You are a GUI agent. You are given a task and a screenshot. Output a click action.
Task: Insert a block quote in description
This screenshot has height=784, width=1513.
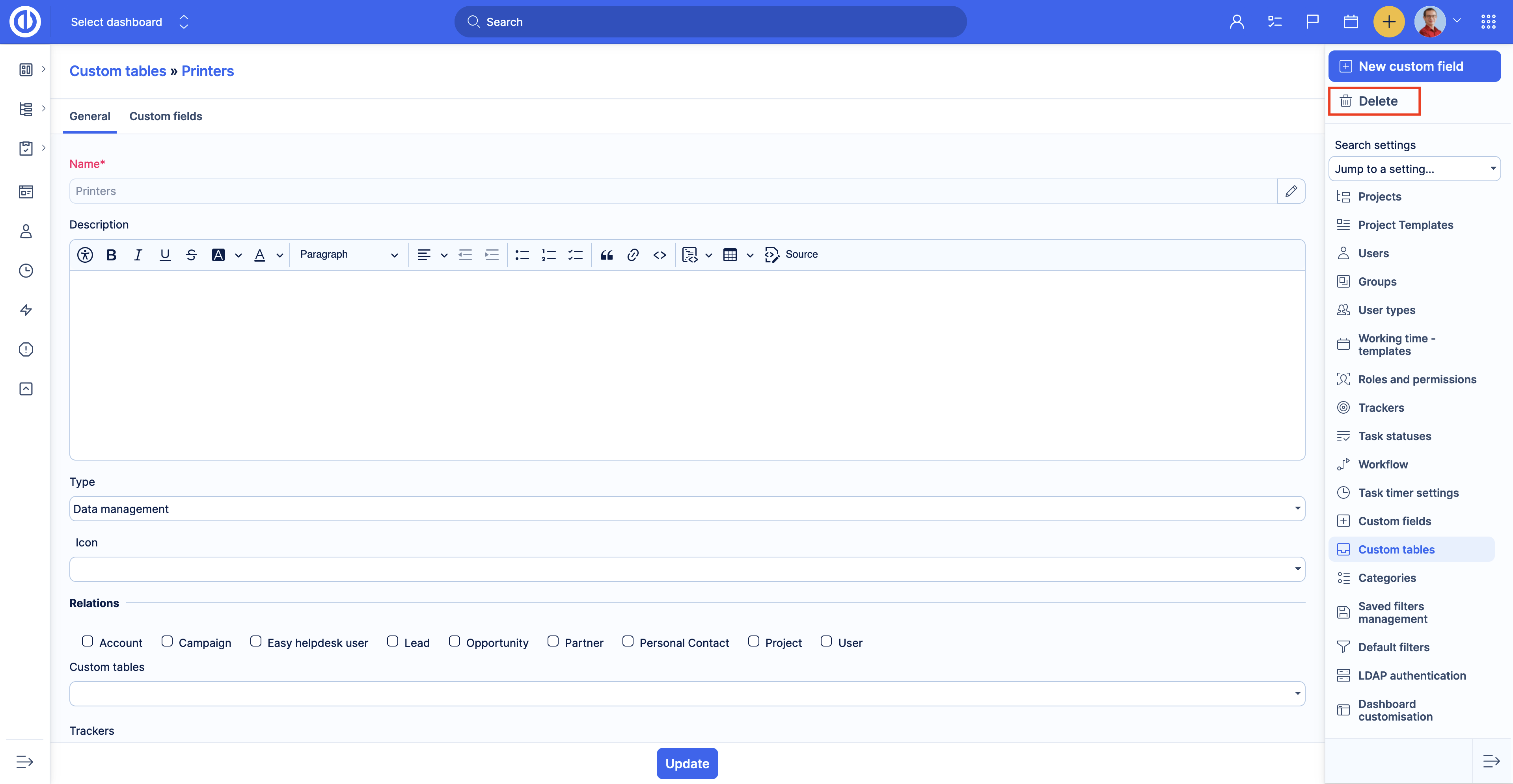607,255
